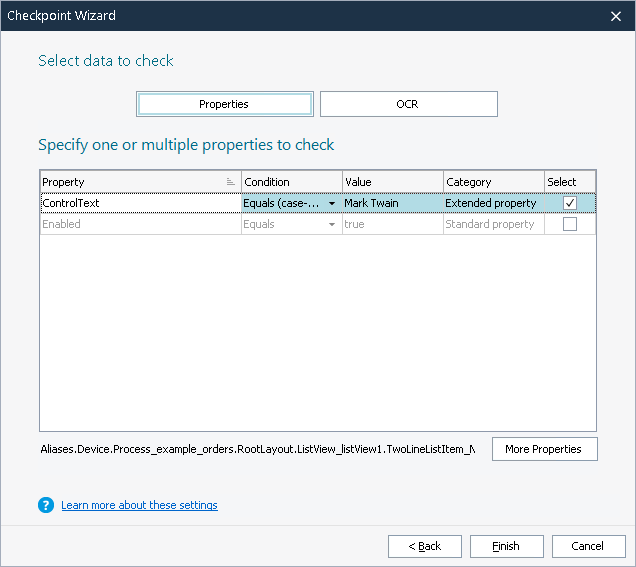Open Learn more about these settings link
Screen dimensions: 636x567
[x=139, y=505]
